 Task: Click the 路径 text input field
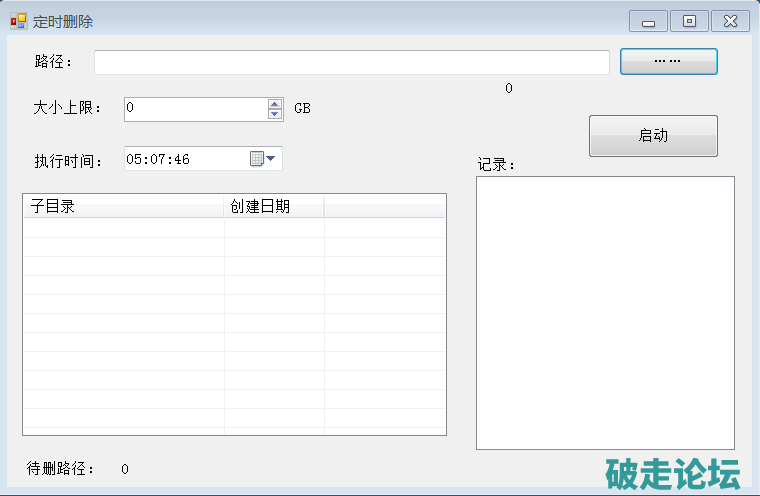[351, 62]
